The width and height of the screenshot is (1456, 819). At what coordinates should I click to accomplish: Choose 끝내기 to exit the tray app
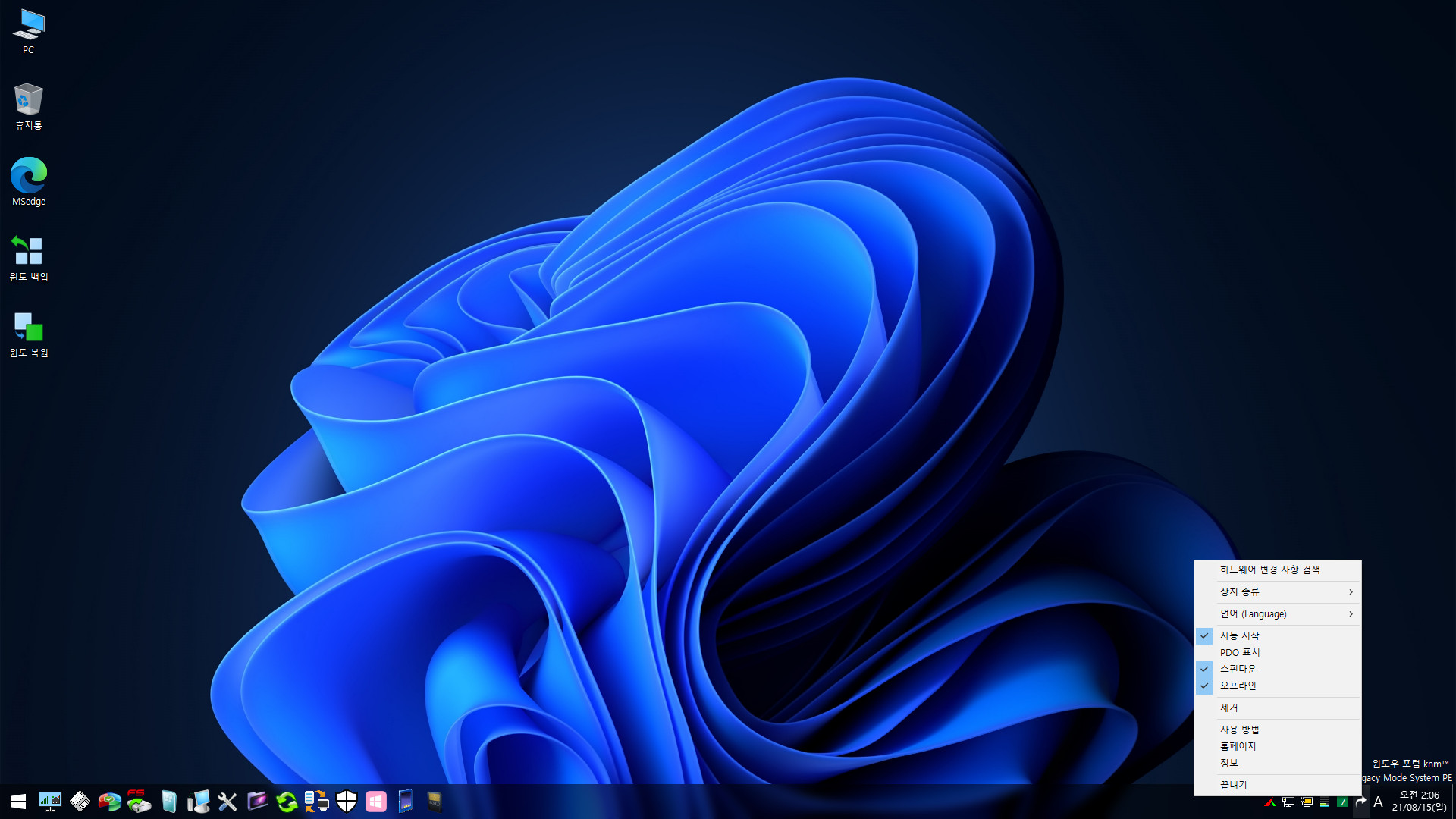[1278, 785]
